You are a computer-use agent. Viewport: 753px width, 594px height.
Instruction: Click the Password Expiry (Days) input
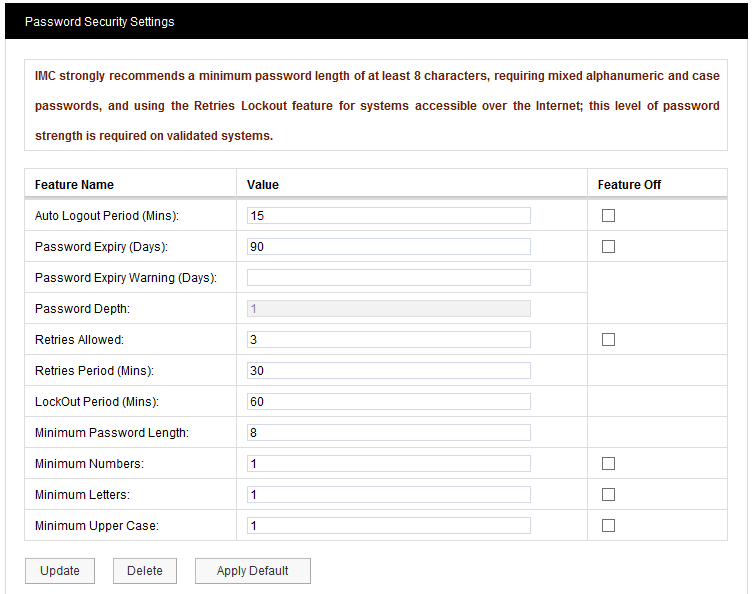[388, 247]
